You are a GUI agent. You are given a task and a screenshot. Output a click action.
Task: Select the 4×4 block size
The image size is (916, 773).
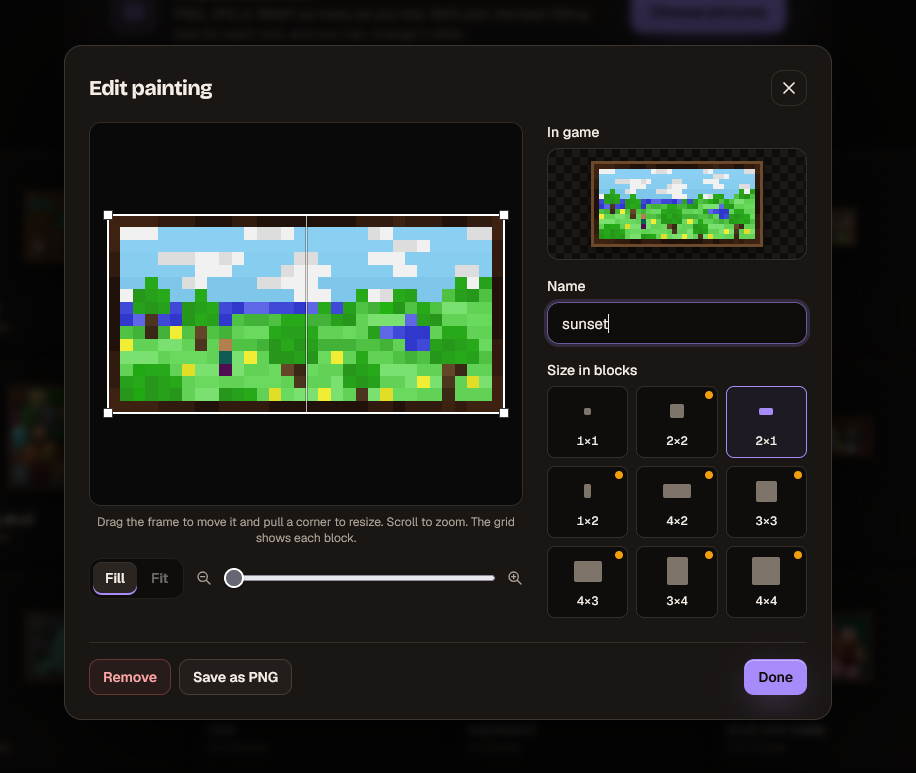pyautogui.click(x=766, y=582)
